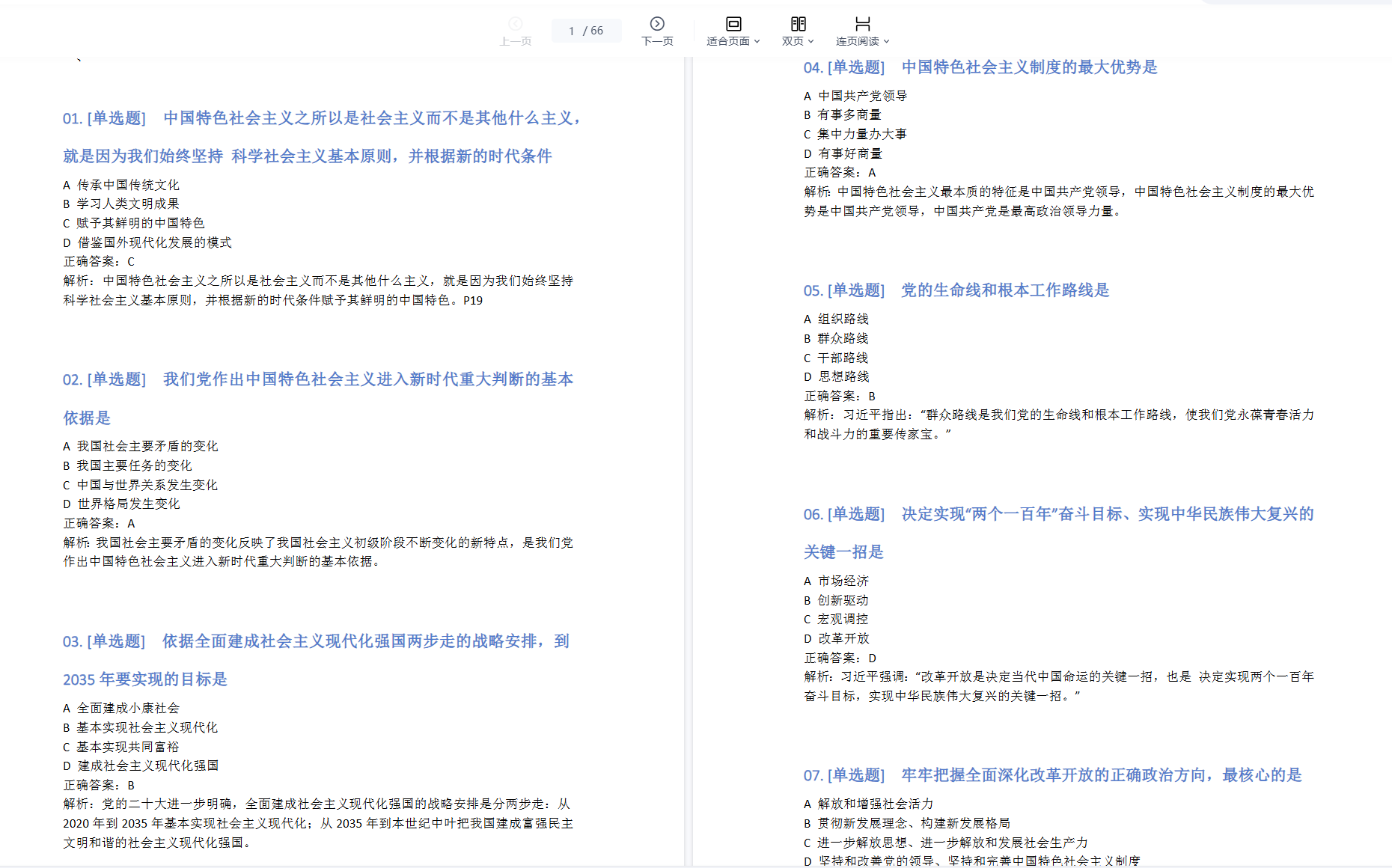Click the continuous reading (连页阅读) icon
Screen dimensions: 1392x868
[862, 24]
